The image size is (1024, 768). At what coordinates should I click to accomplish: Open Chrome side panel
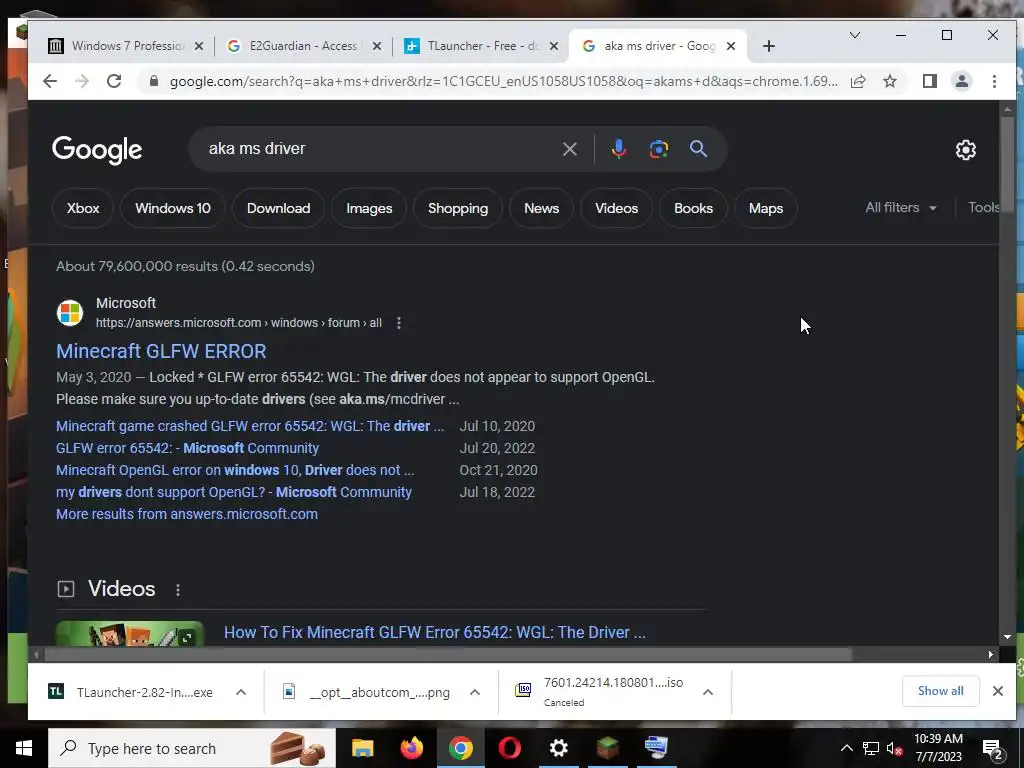tap(929, 81)
